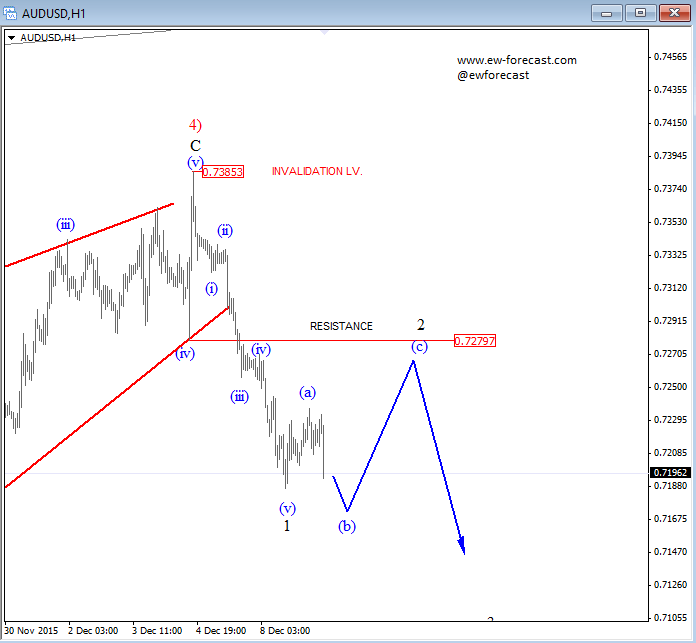
Task: Select the blue (b) wave label
Action: click(x=347, y=526)
